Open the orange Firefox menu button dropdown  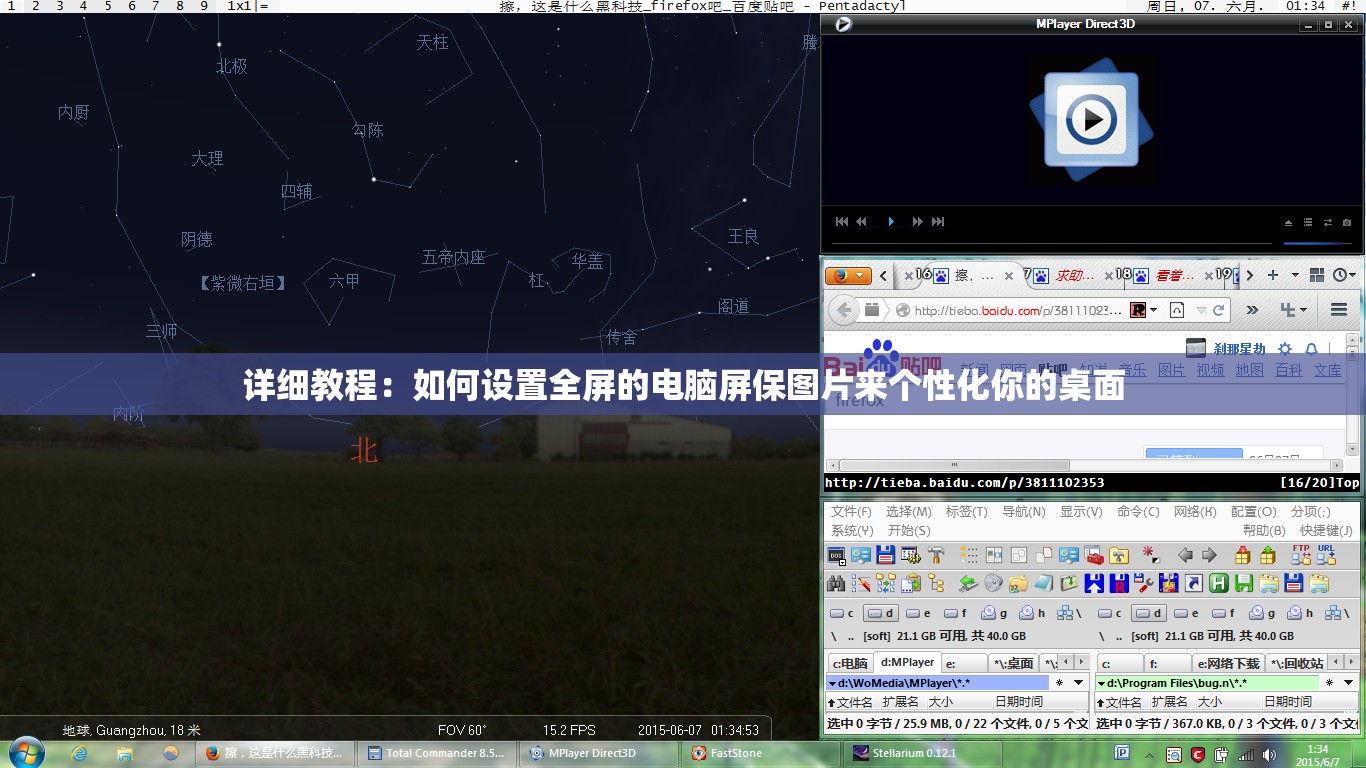pyautogui.click(x=848, y=275)
